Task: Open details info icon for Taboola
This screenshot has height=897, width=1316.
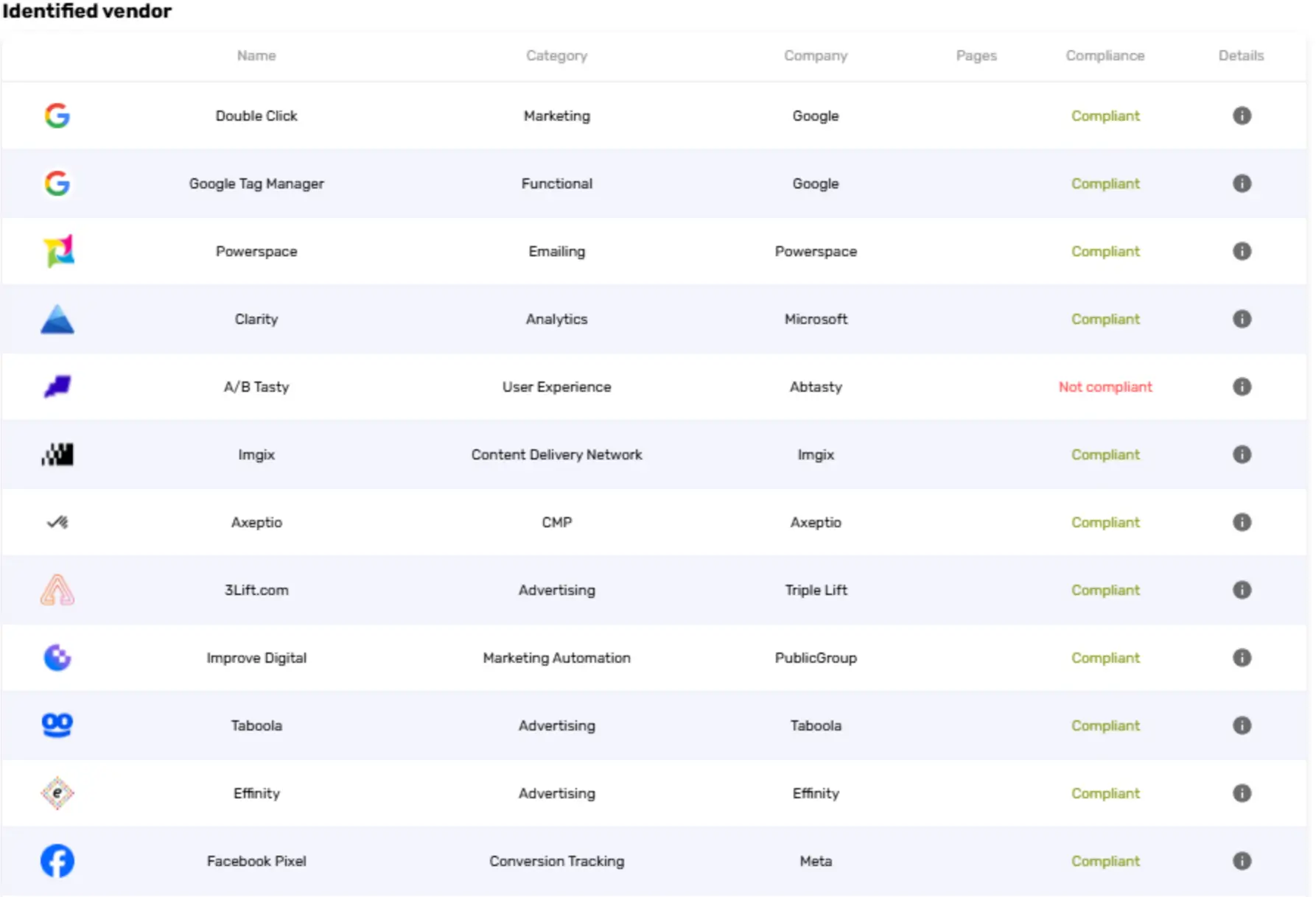Action: [x=1242, y=725]
